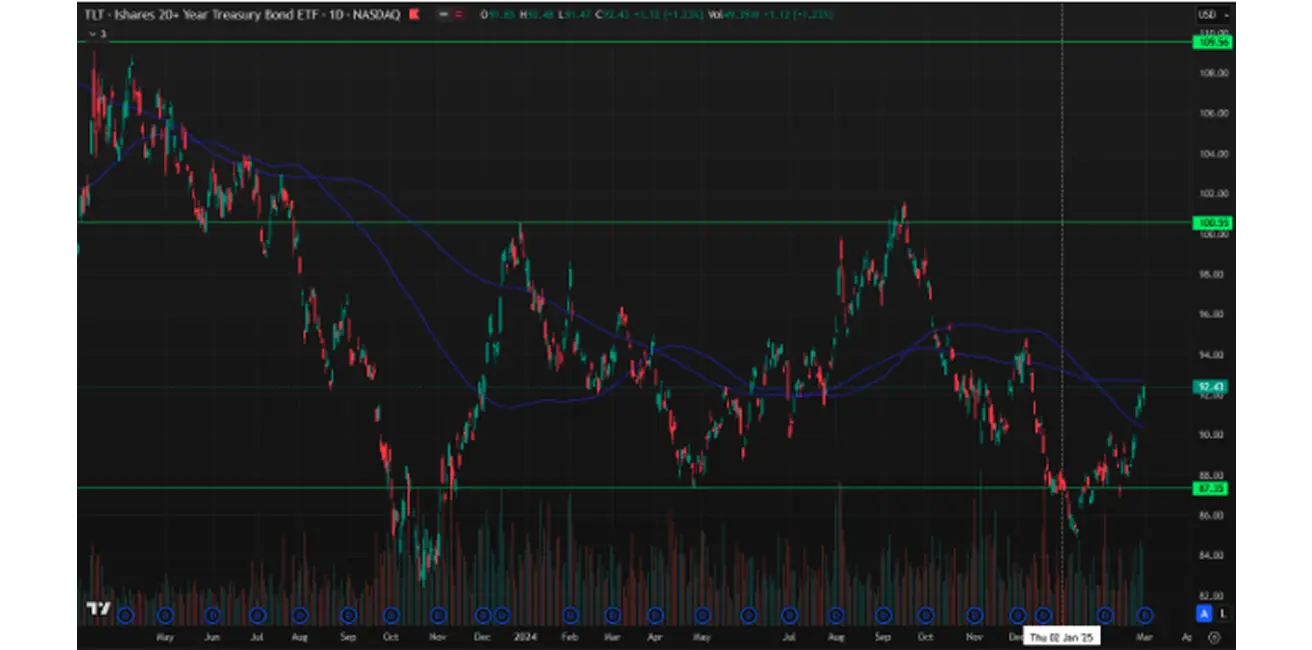The width and height of the screenshot is (1312, 650).
Task: Click the 88.00 price axis value
Action: tap(1211, 474)
